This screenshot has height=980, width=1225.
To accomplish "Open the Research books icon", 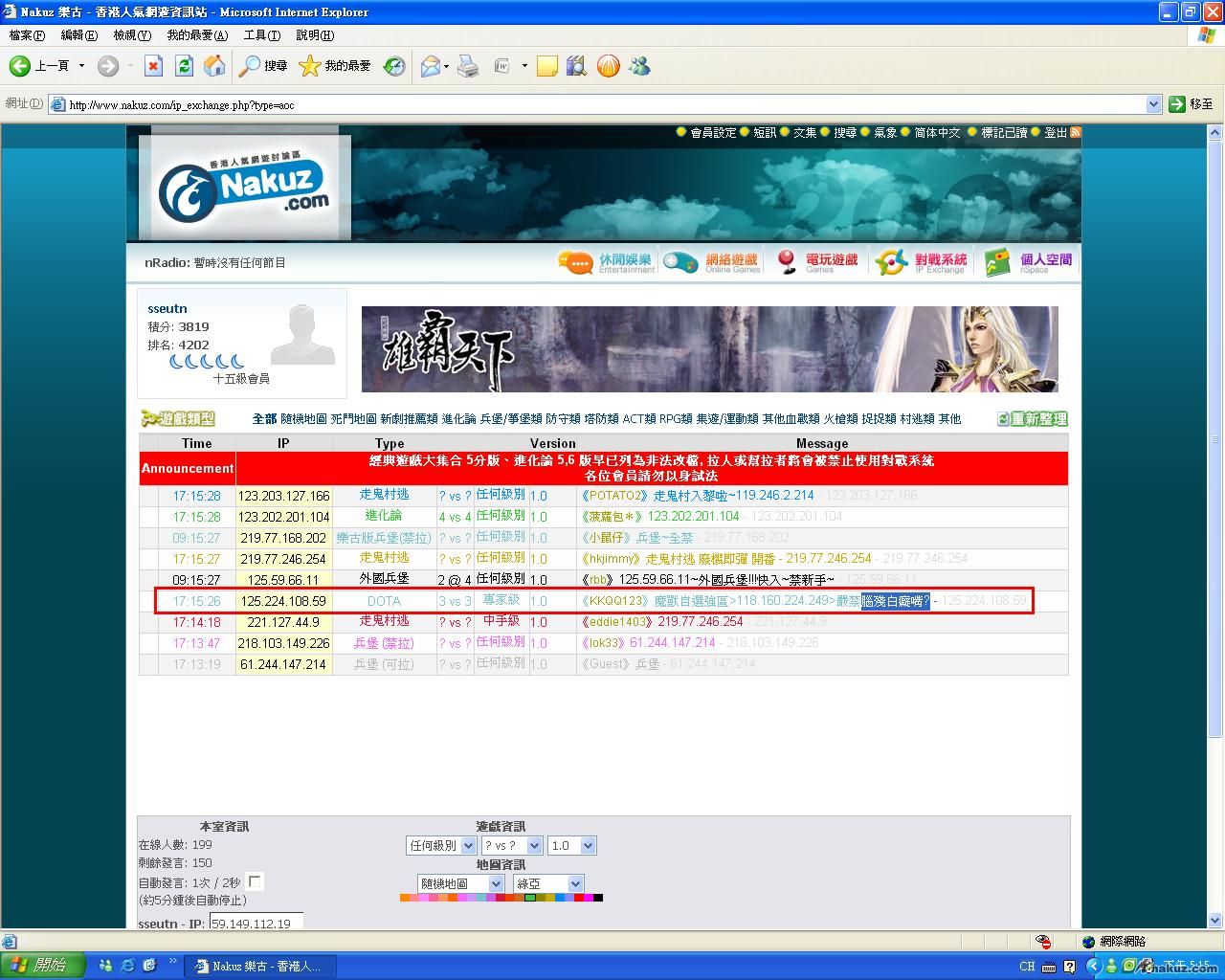I will pos(576,66).
